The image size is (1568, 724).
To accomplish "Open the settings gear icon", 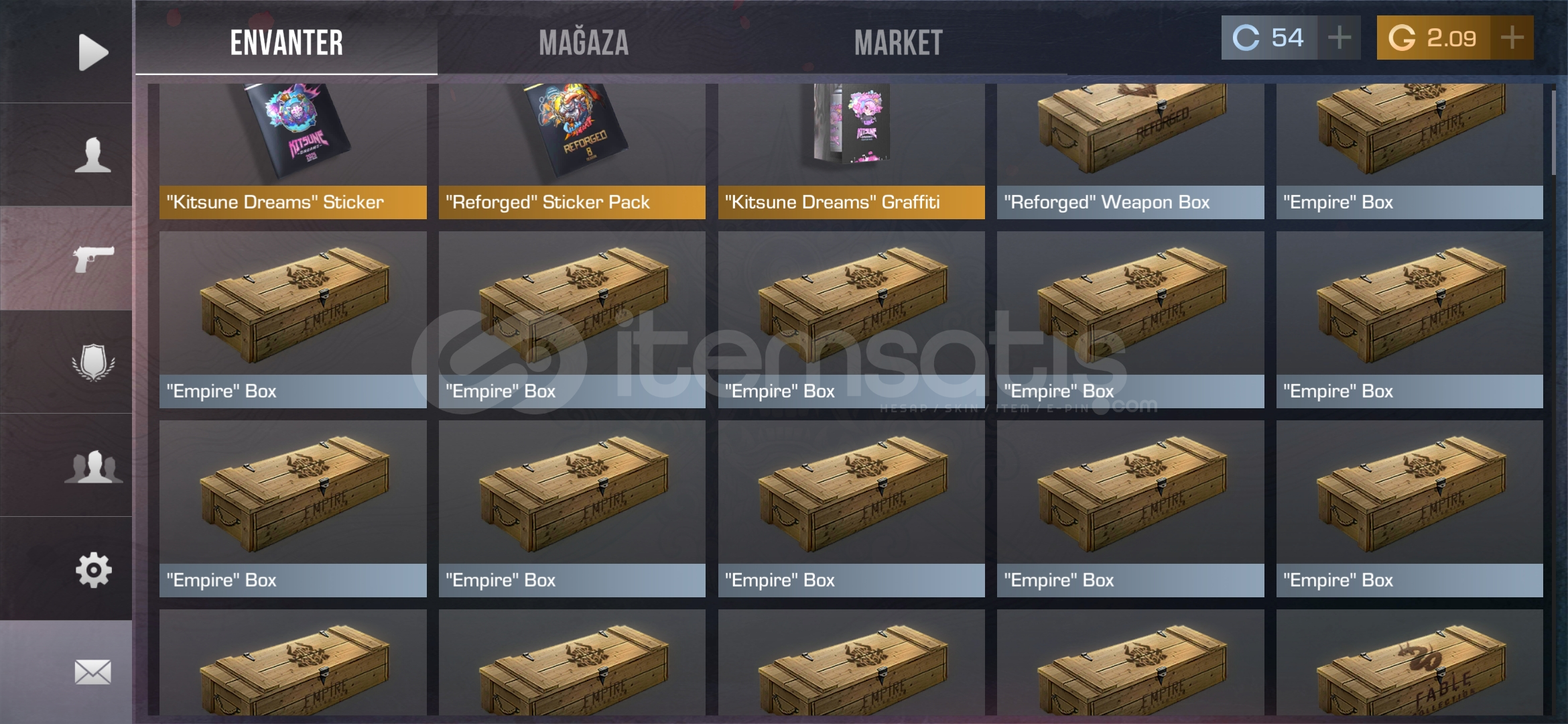I will (x=93, y=570).
